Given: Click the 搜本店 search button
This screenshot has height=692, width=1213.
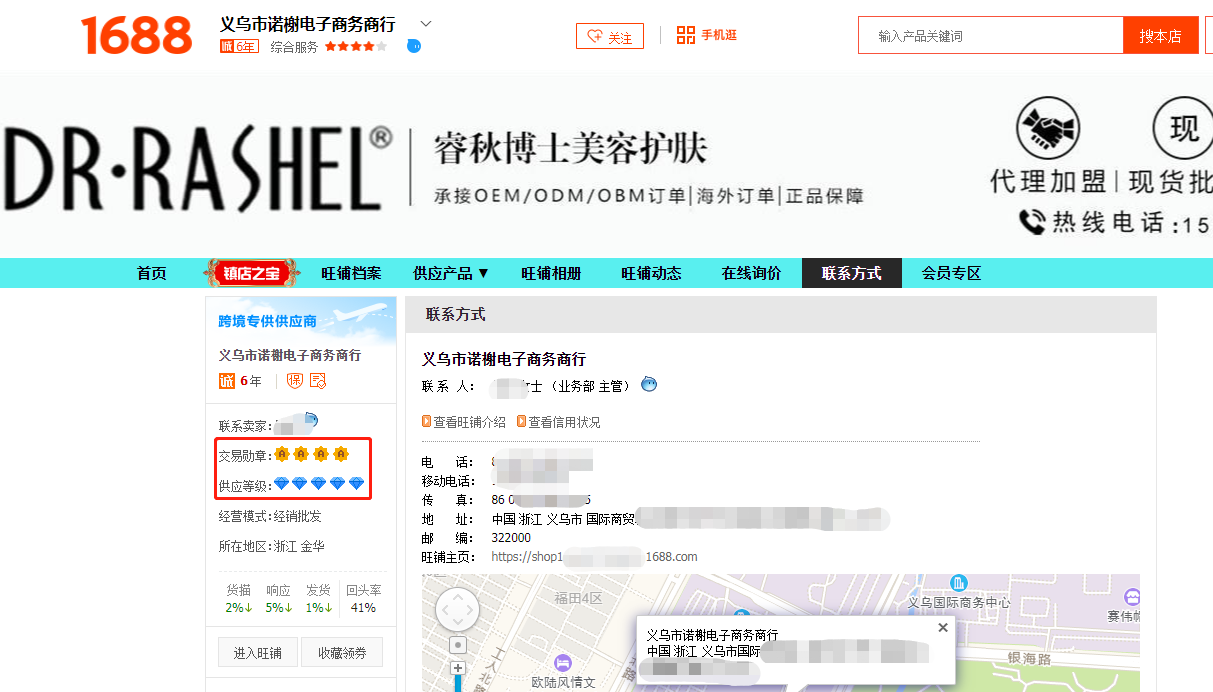Looking at the screenshot, I should [1160, 36].
